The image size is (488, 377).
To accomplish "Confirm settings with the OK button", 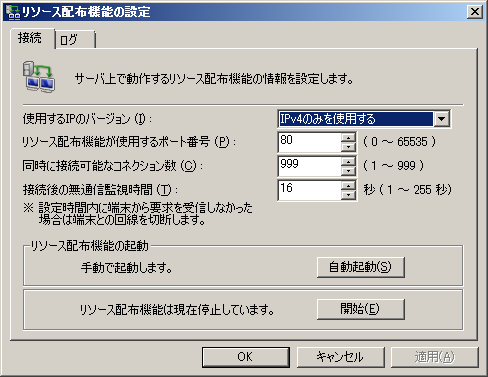I will tap(246, 357).
